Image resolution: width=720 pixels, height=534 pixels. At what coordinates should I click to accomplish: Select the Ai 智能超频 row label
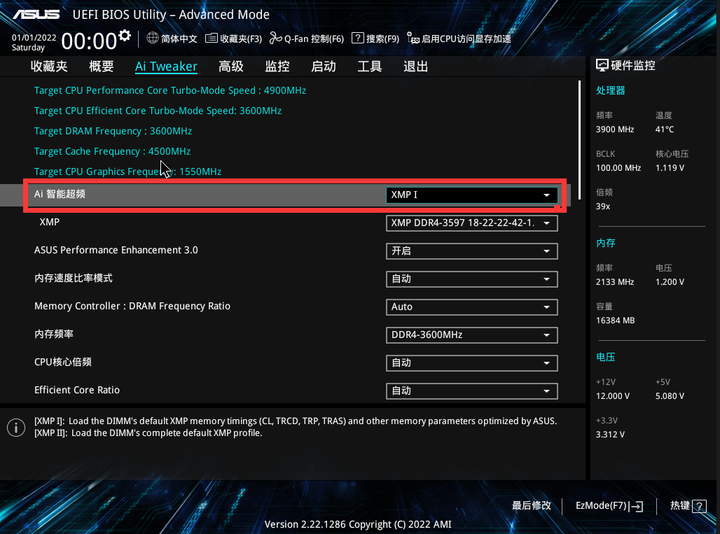click(x=60, y=194)
